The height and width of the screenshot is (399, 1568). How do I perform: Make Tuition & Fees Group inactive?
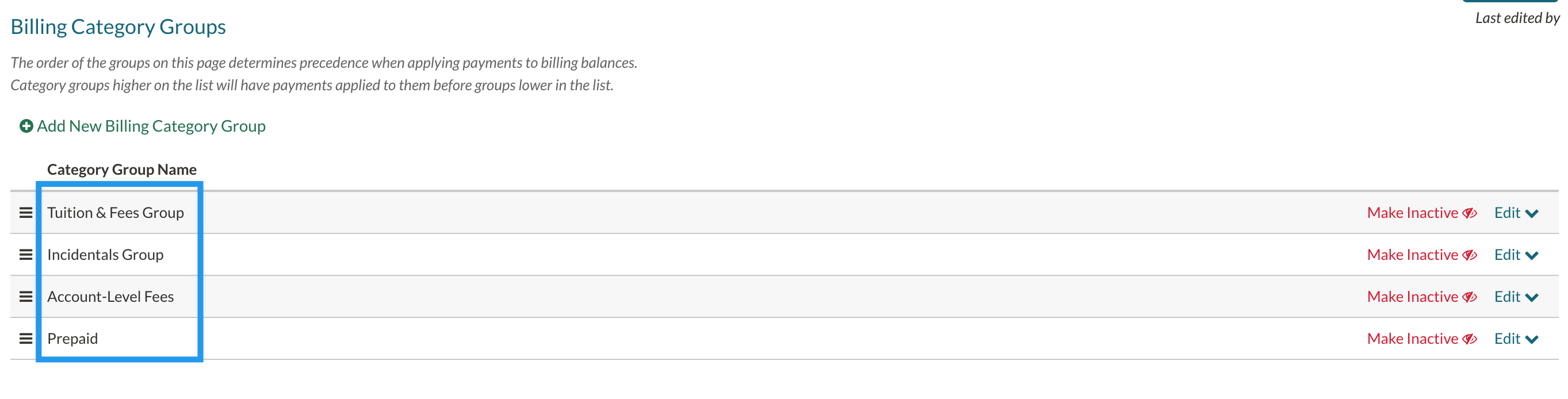coord(1421,213)
